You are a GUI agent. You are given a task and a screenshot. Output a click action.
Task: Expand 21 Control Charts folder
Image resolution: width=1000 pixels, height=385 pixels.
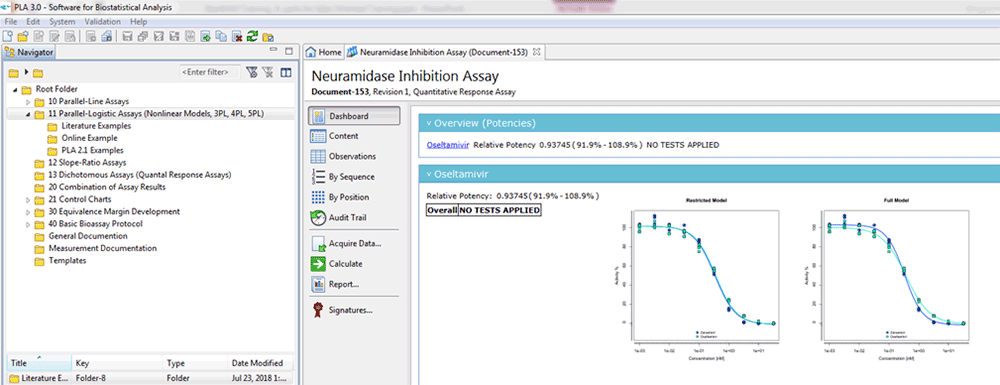pos(27,200)
